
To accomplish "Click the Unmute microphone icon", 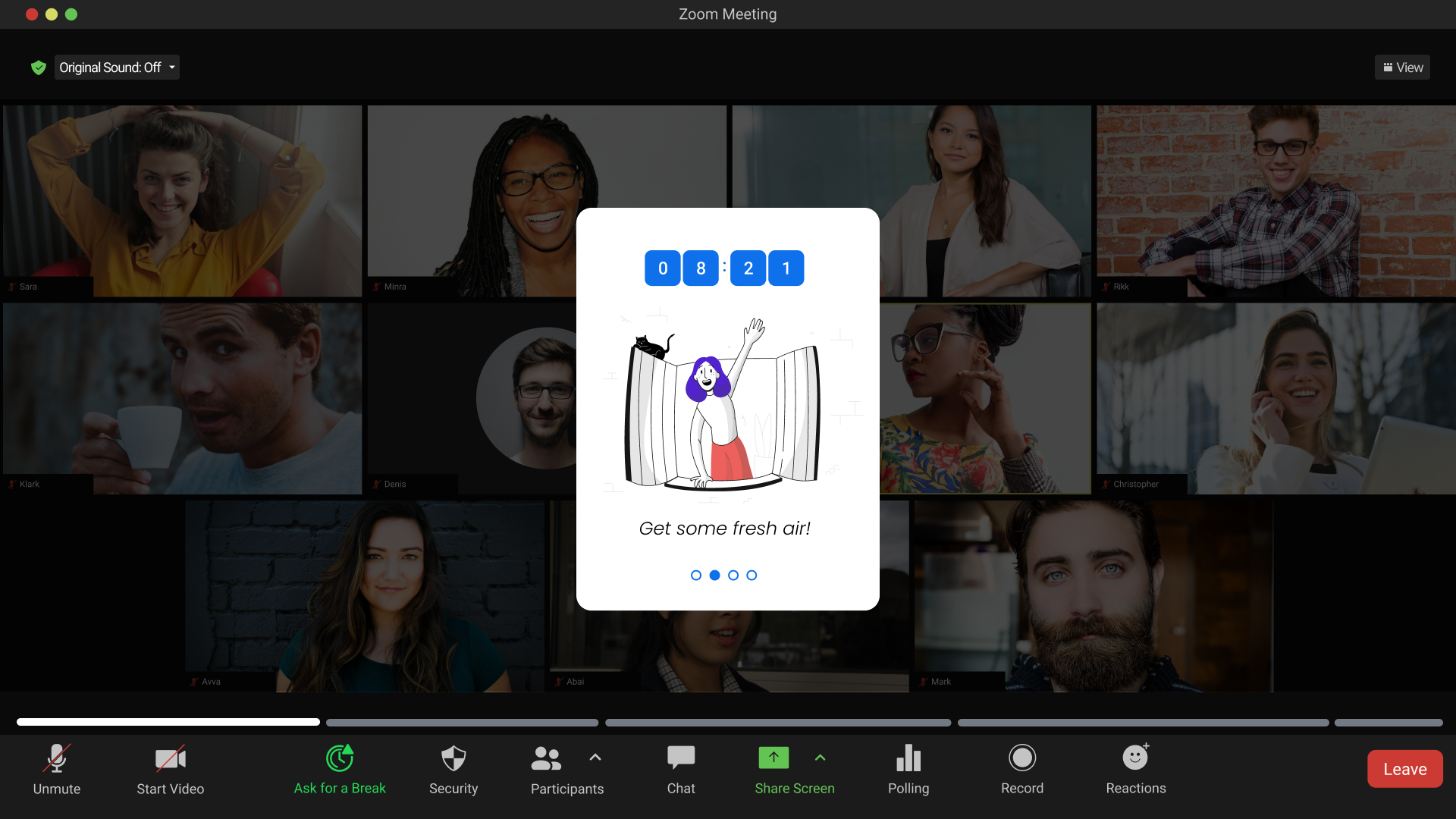I will [57, 758].
